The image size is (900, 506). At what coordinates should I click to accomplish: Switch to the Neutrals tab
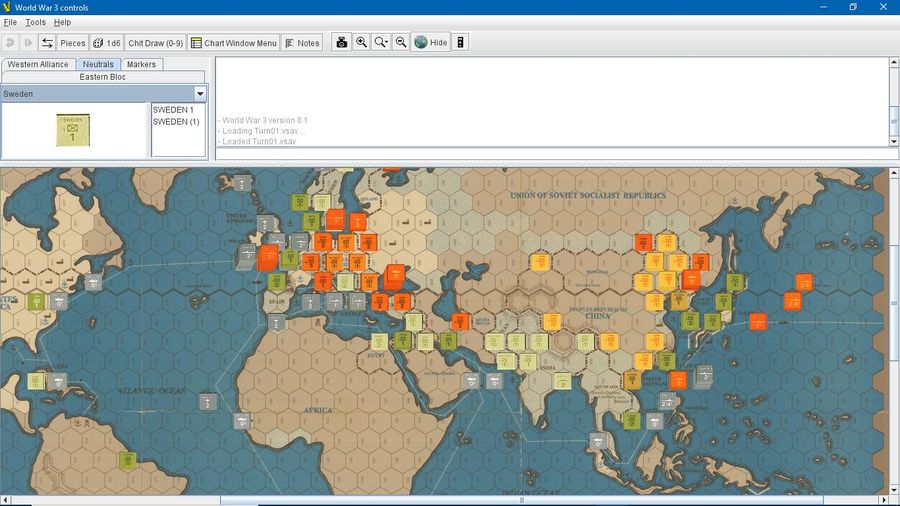pyautogui.click(x=98, y=64)
